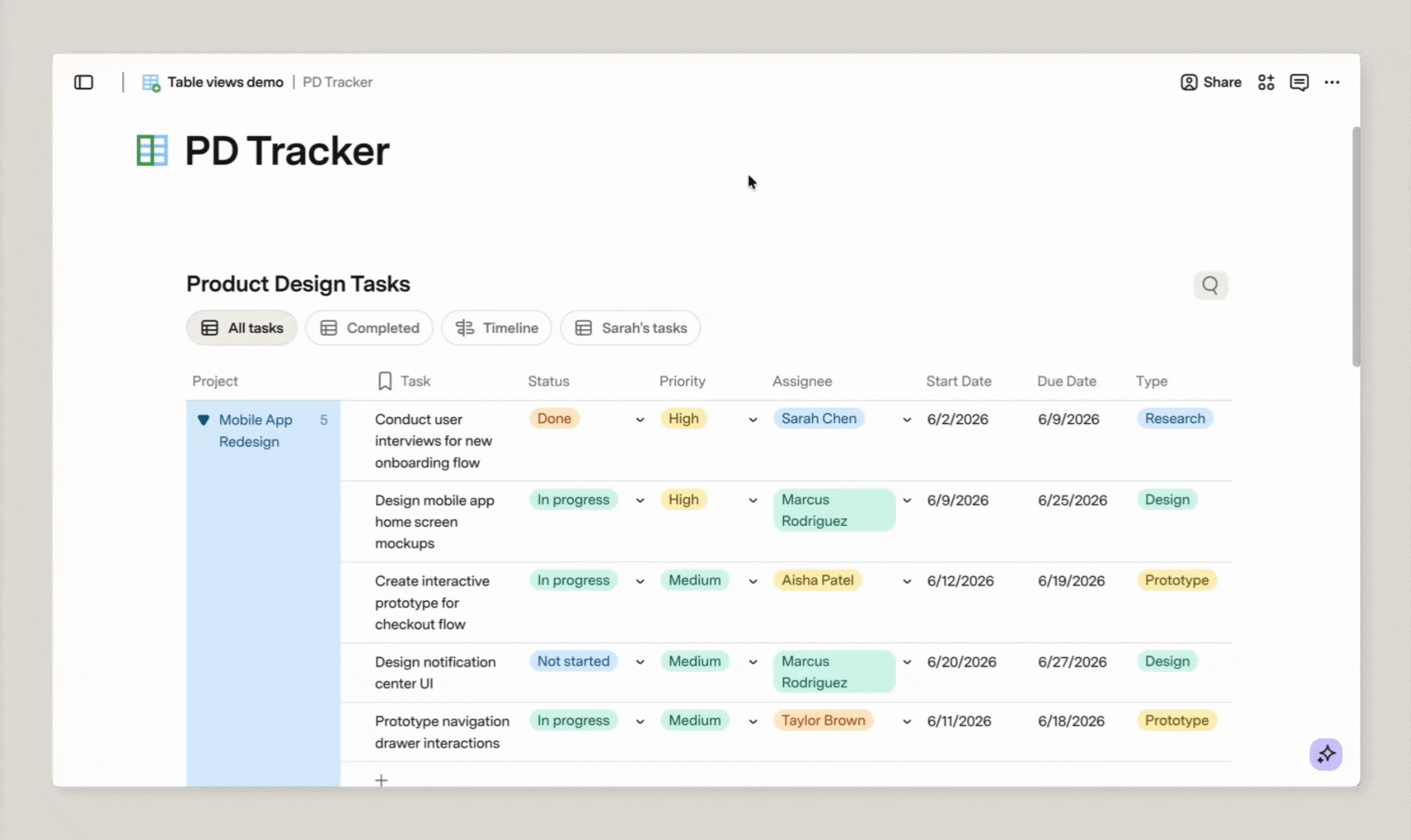Open the three-dot more options menu
The image size is (1411, 840).
coord(1332,82)
